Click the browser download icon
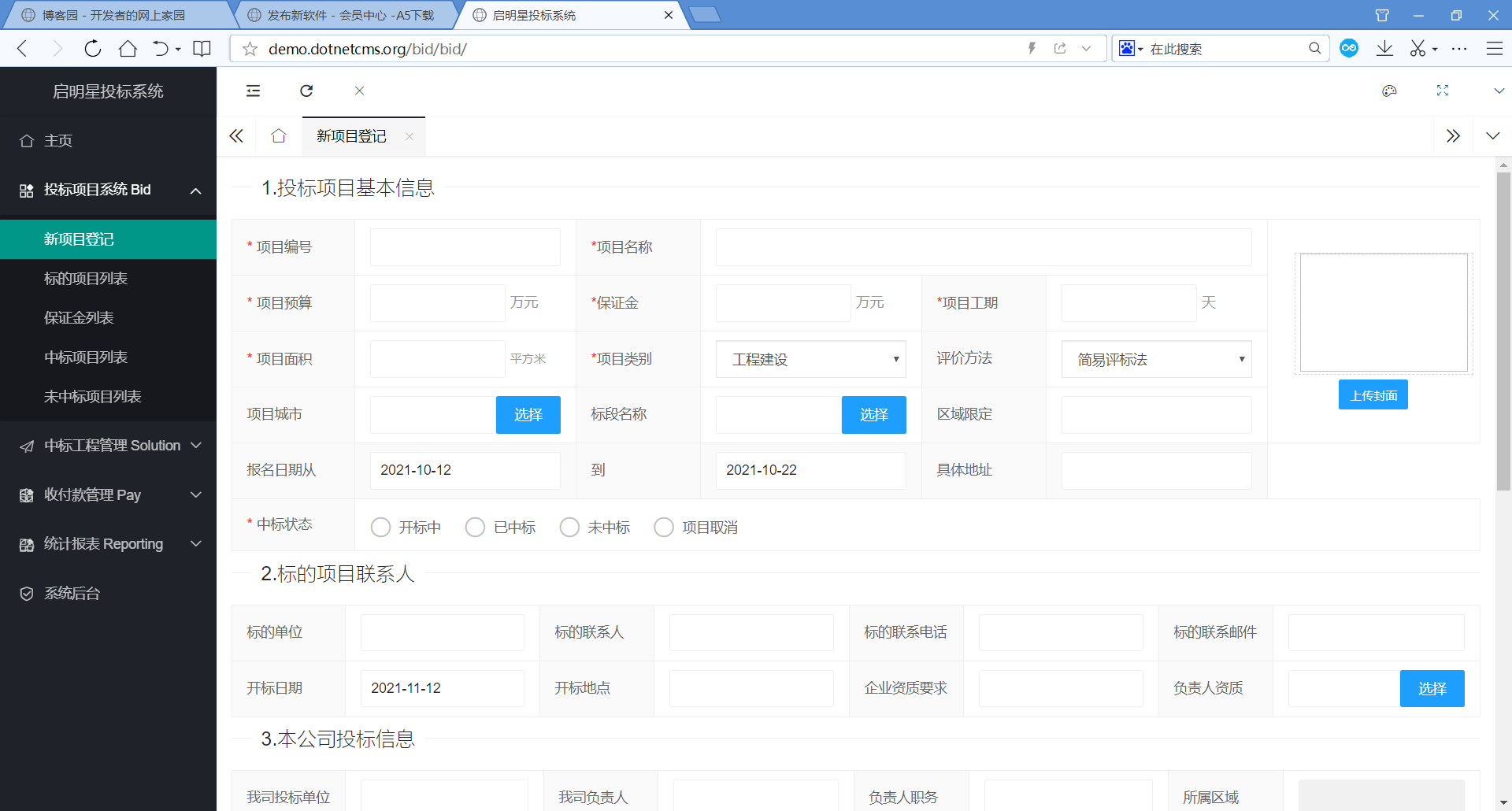Viewport: 1512px width, 811px height. (x=1384, y=49)
